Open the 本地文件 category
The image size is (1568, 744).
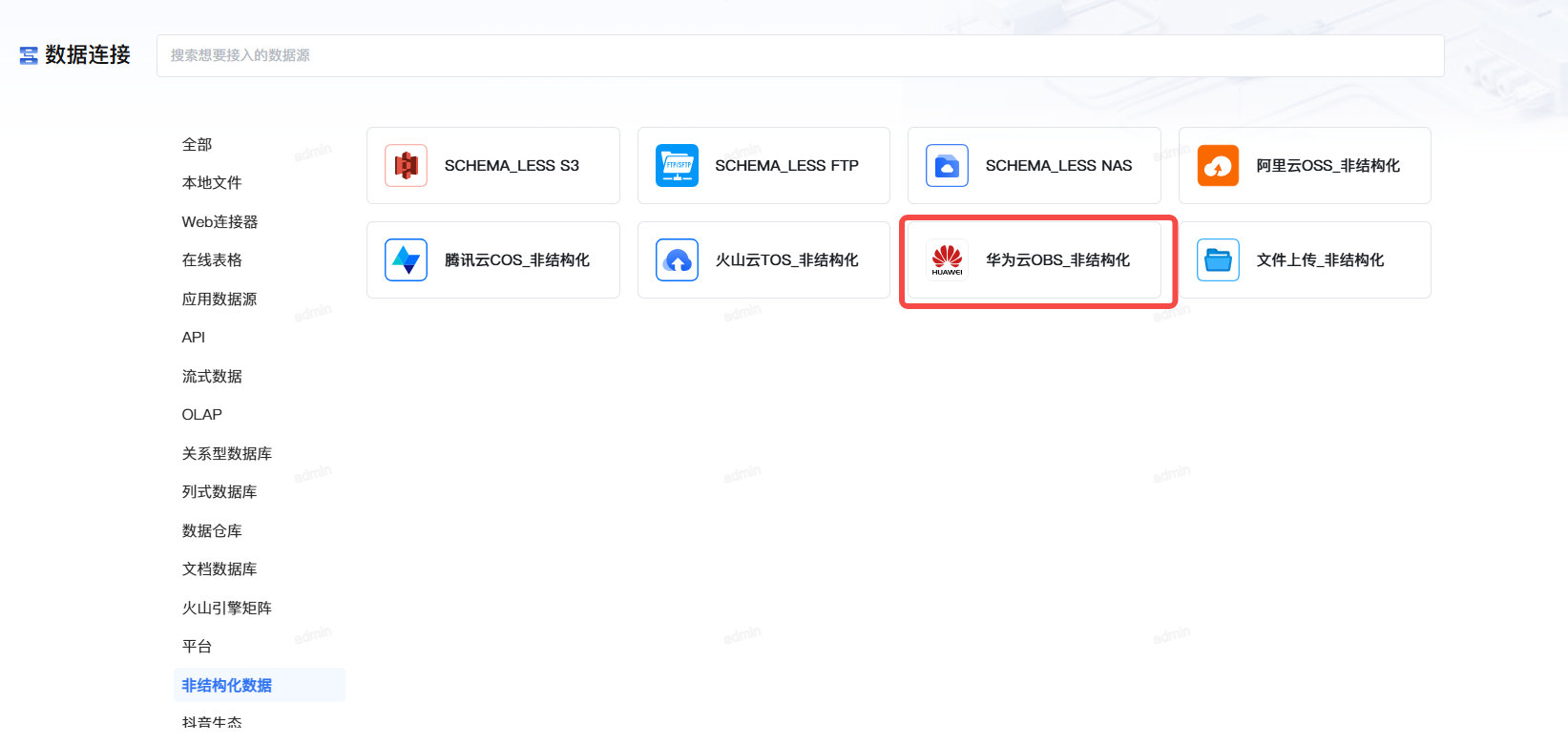coord(212,182)
